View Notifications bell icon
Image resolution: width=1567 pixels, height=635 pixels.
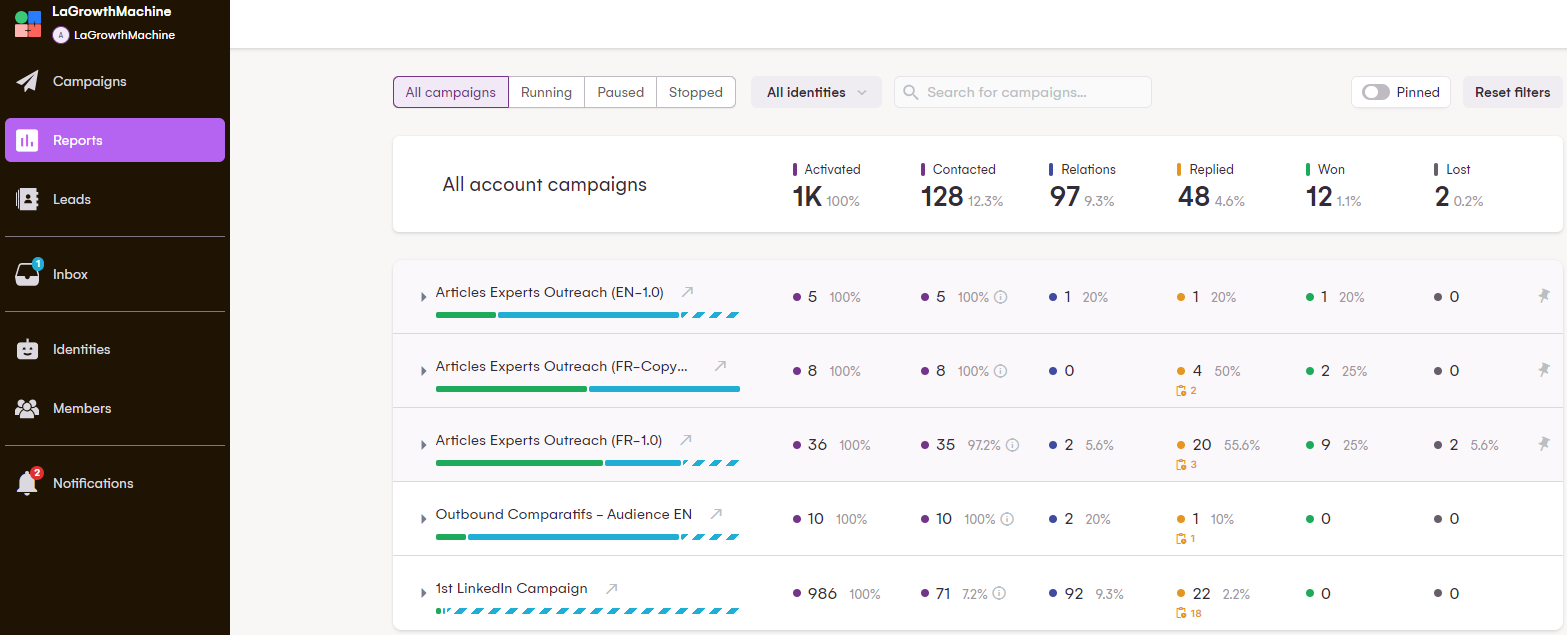click(28, 484)
